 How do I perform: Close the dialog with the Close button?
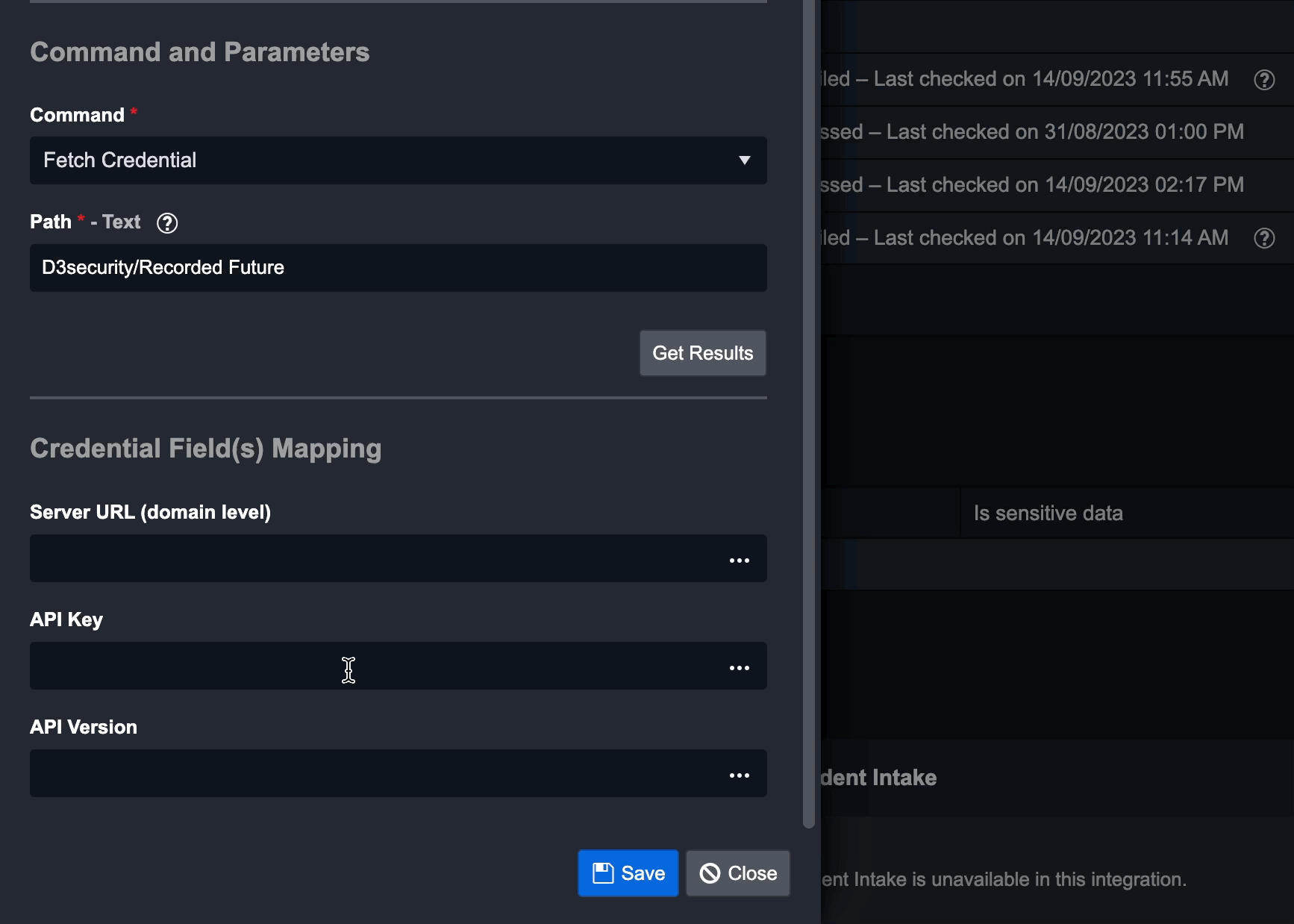pos(737,873)
